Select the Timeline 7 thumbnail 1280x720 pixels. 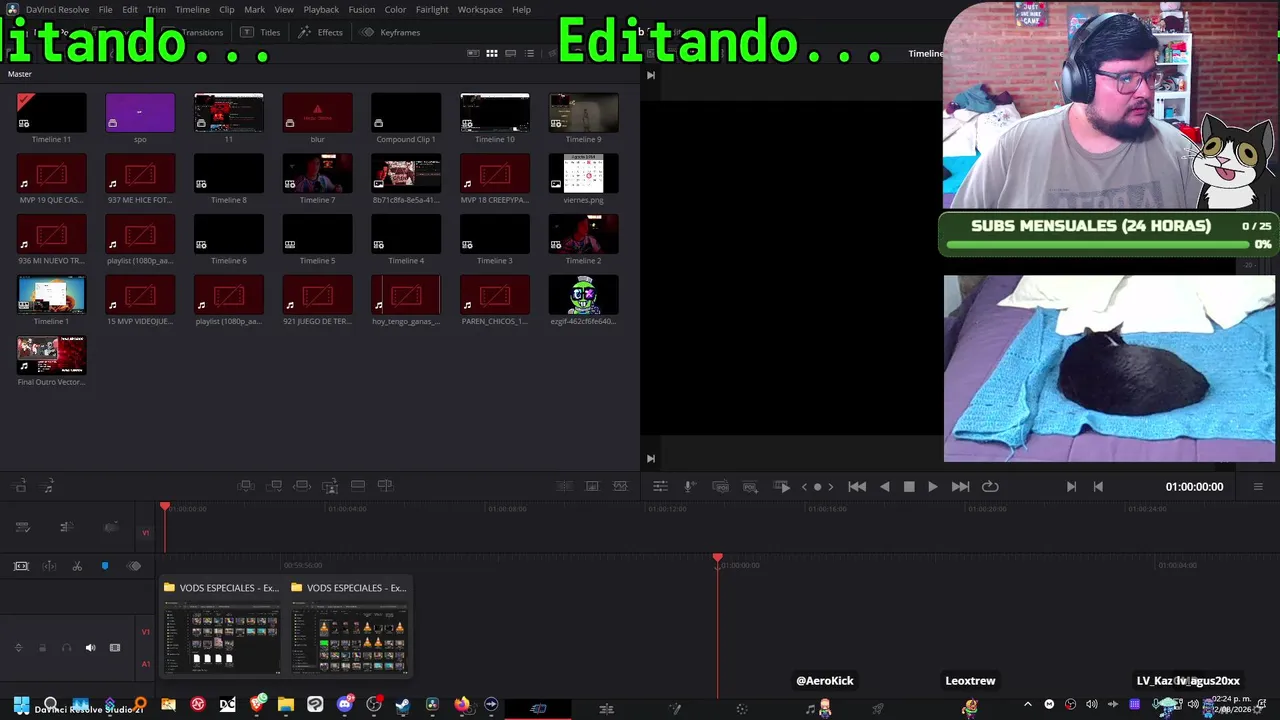point(317,174)
